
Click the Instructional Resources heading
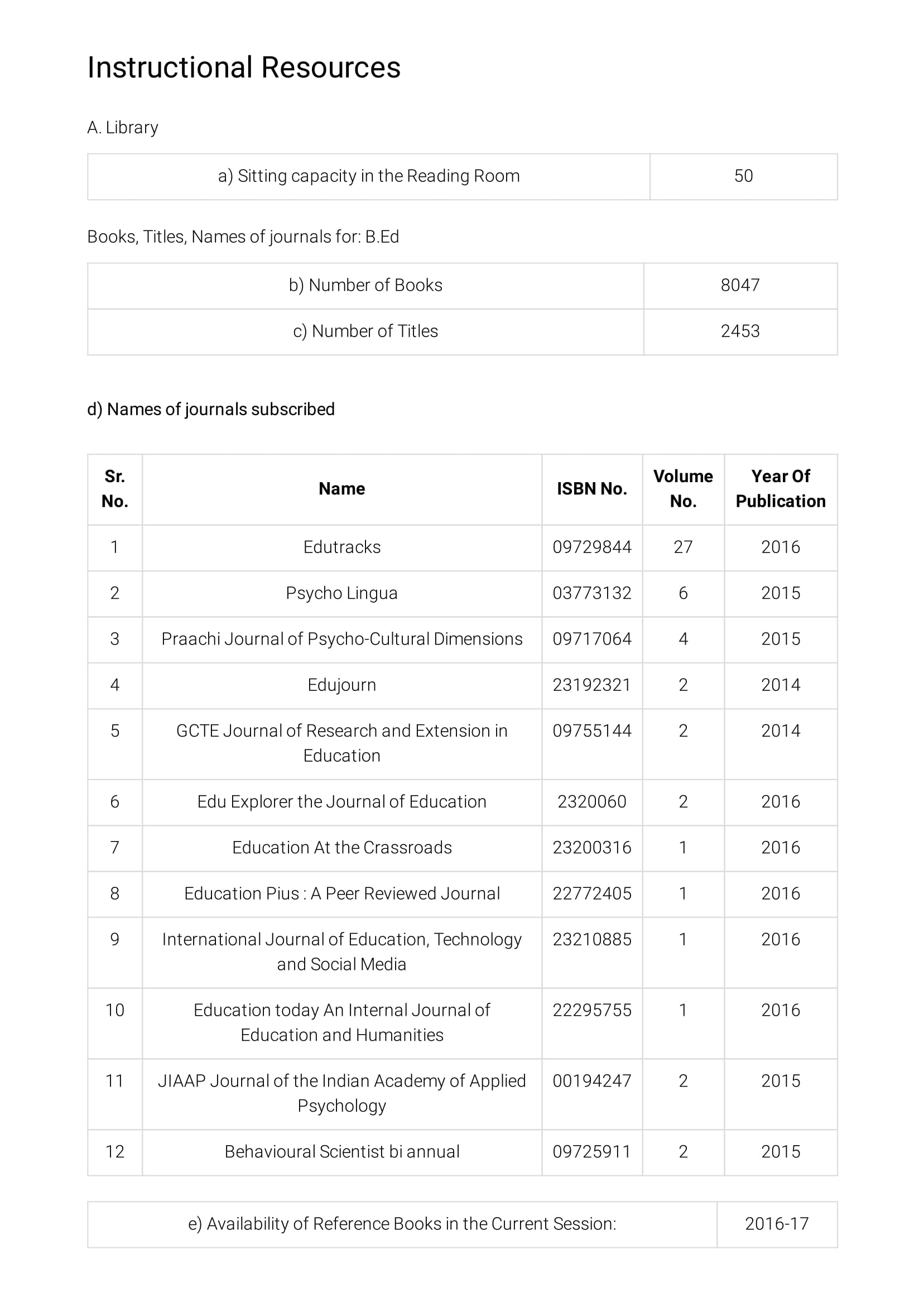click(244, 68)
